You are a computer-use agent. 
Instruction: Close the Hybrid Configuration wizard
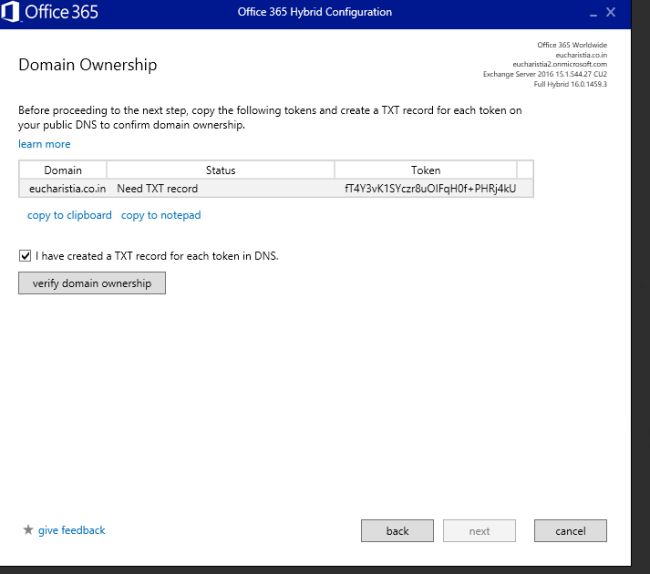tap(611, 12)
